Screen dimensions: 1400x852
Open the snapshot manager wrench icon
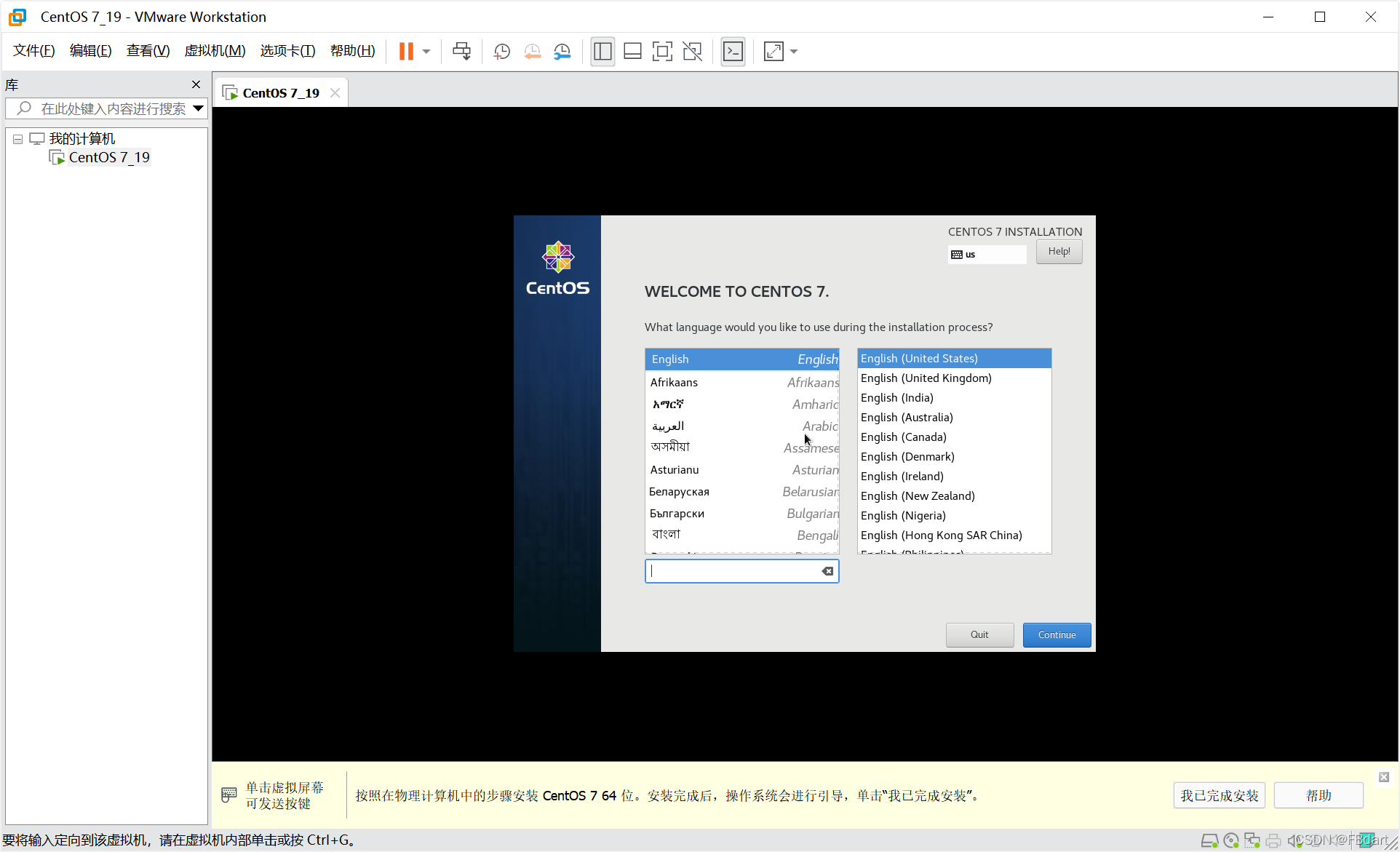(x=562, y=51)
